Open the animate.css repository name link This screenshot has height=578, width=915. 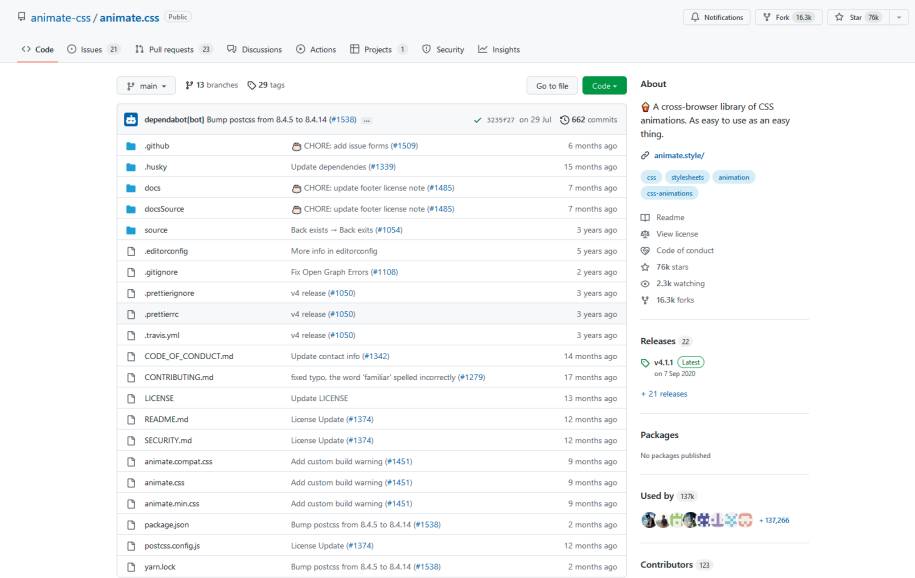pos(129,18)
